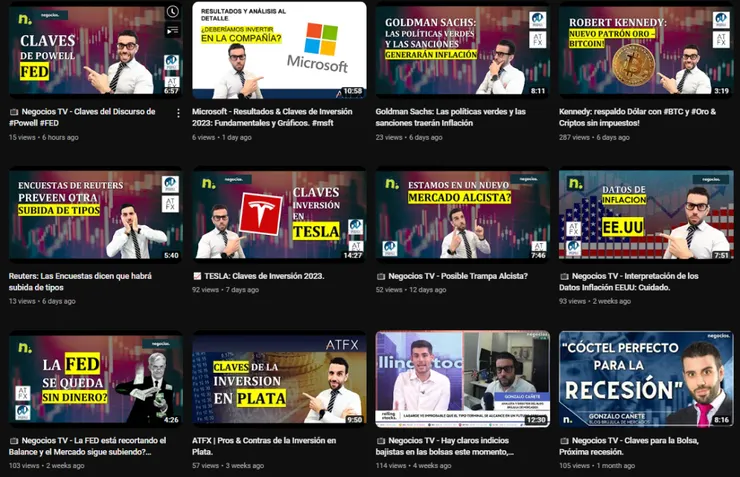The width and height of the screenshot is (740, 477).
Task: Click title 'Negocios TV - Hay claros indicios bajistas'
Action: 445,446
